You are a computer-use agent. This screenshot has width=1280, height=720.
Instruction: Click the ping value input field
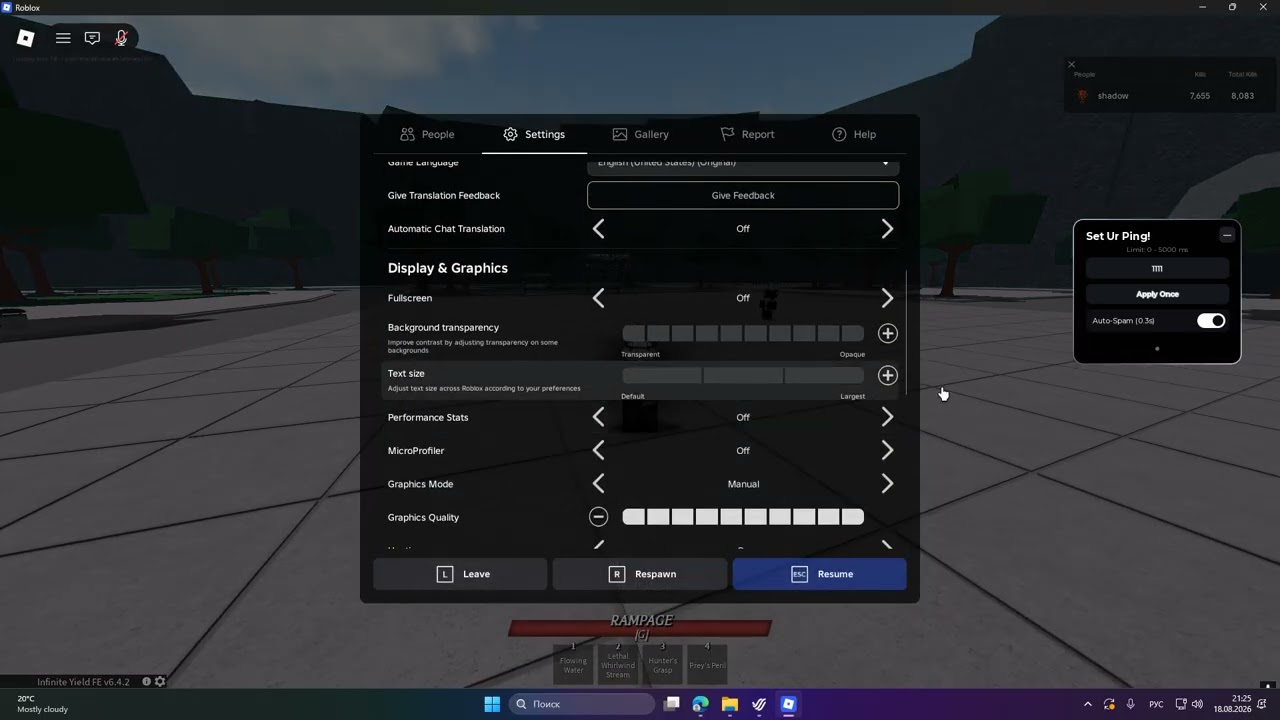point(1157,268)
